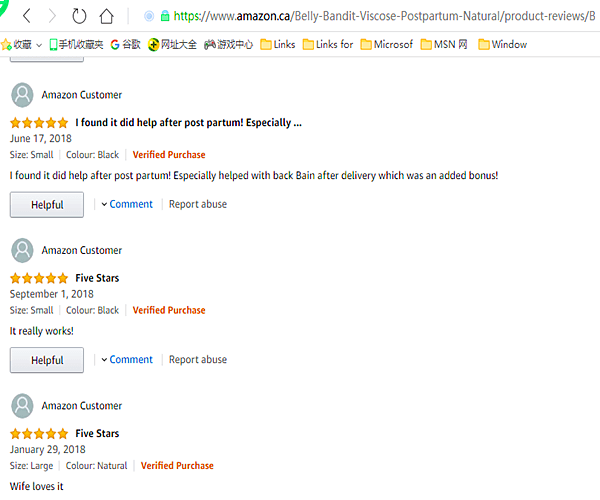The width and height of the screenshot is (600, 500).
Task: Open the Window bookmark folder
Action: pos(503,44)
